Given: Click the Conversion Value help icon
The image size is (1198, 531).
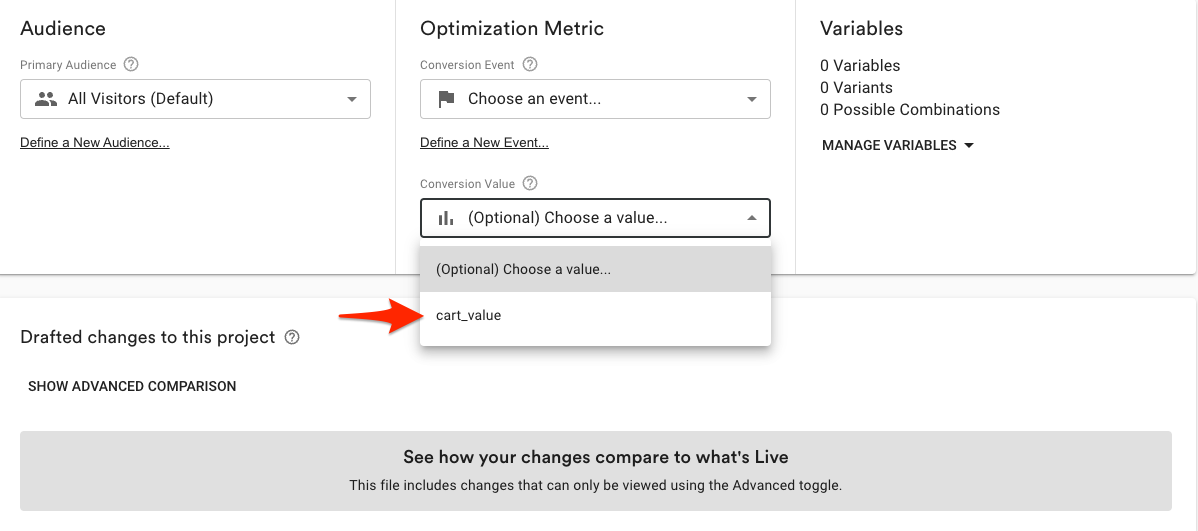Looking at the screenshot, I should 530,183.
